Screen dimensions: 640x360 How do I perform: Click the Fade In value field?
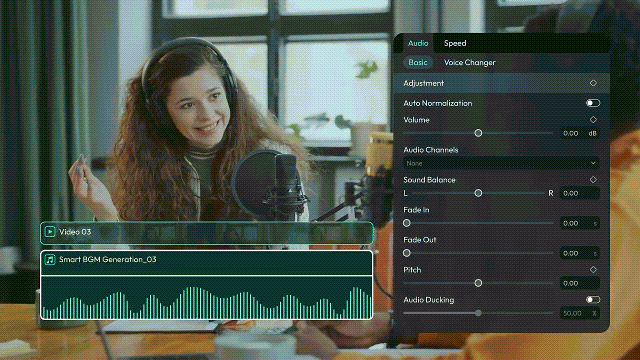click(580, 223)
